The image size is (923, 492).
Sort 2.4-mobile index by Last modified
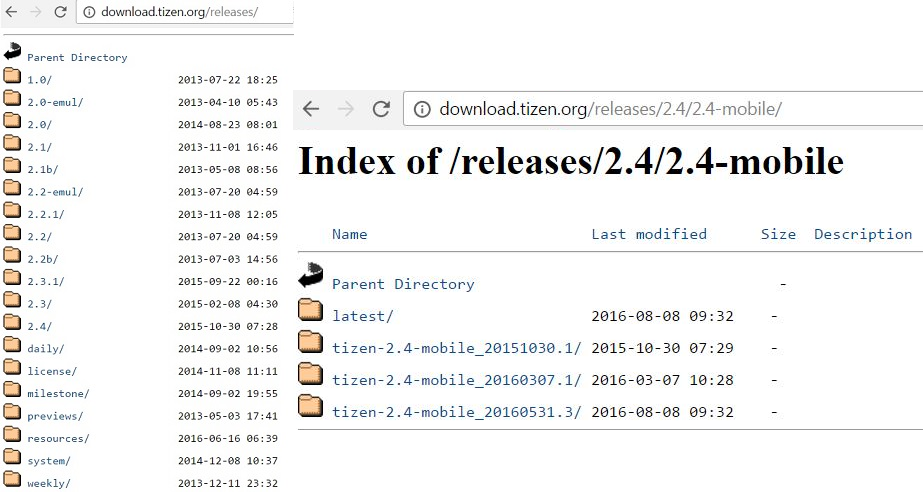pyautogui.click(x=649, y=234)
